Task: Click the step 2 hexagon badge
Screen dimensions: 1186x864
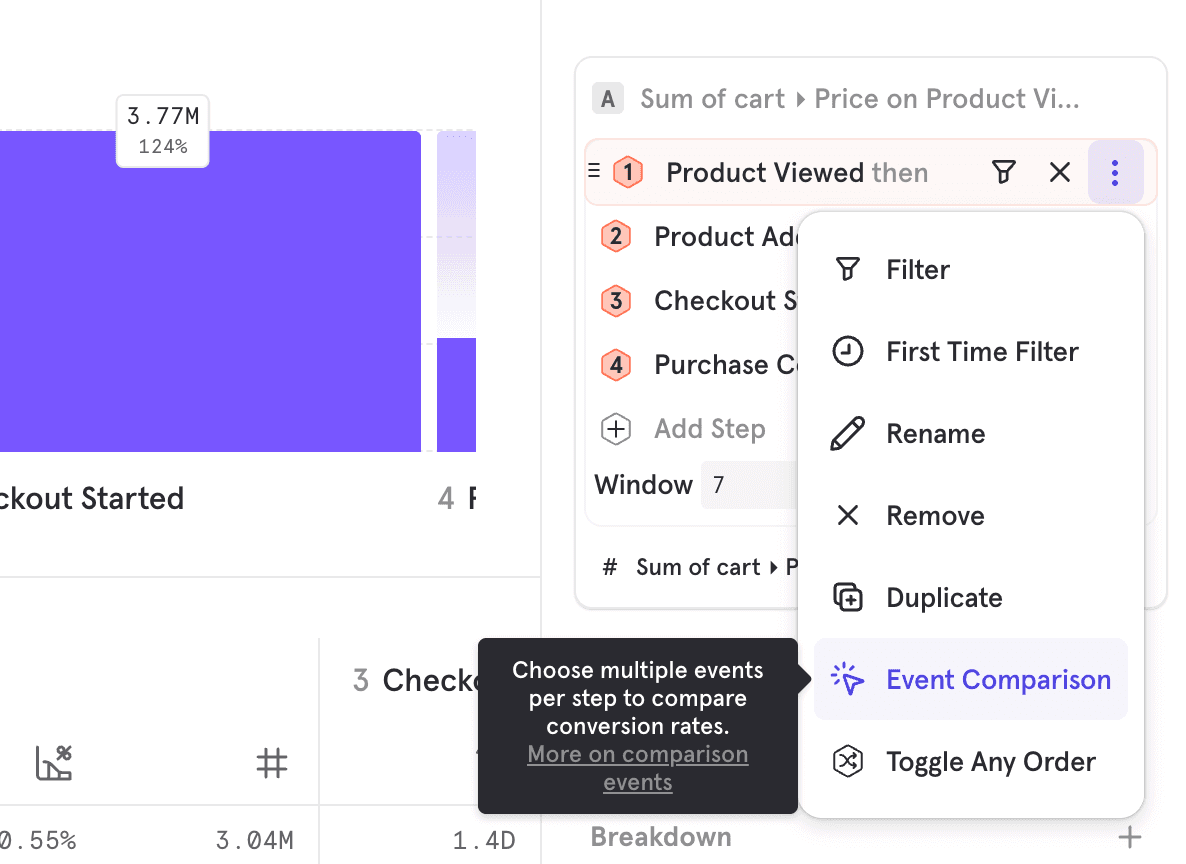Action: 616,237
